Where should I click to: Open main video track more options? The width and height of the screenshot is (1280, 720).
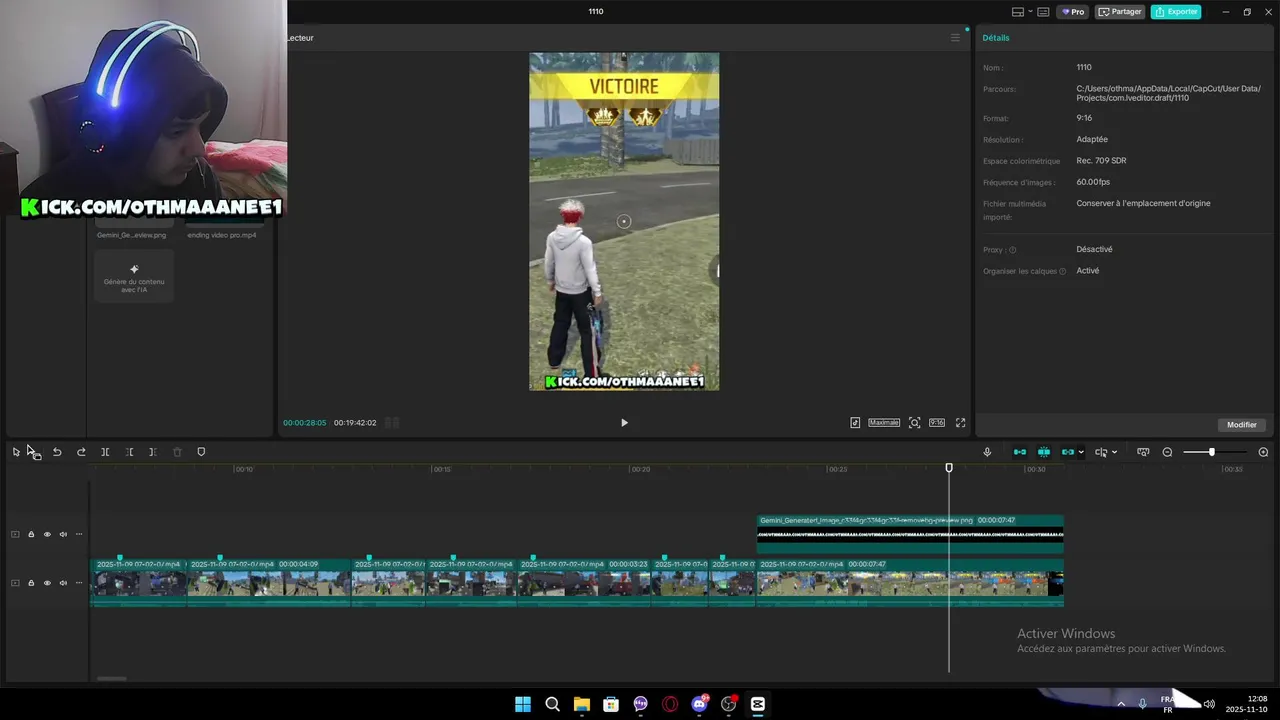79,583
